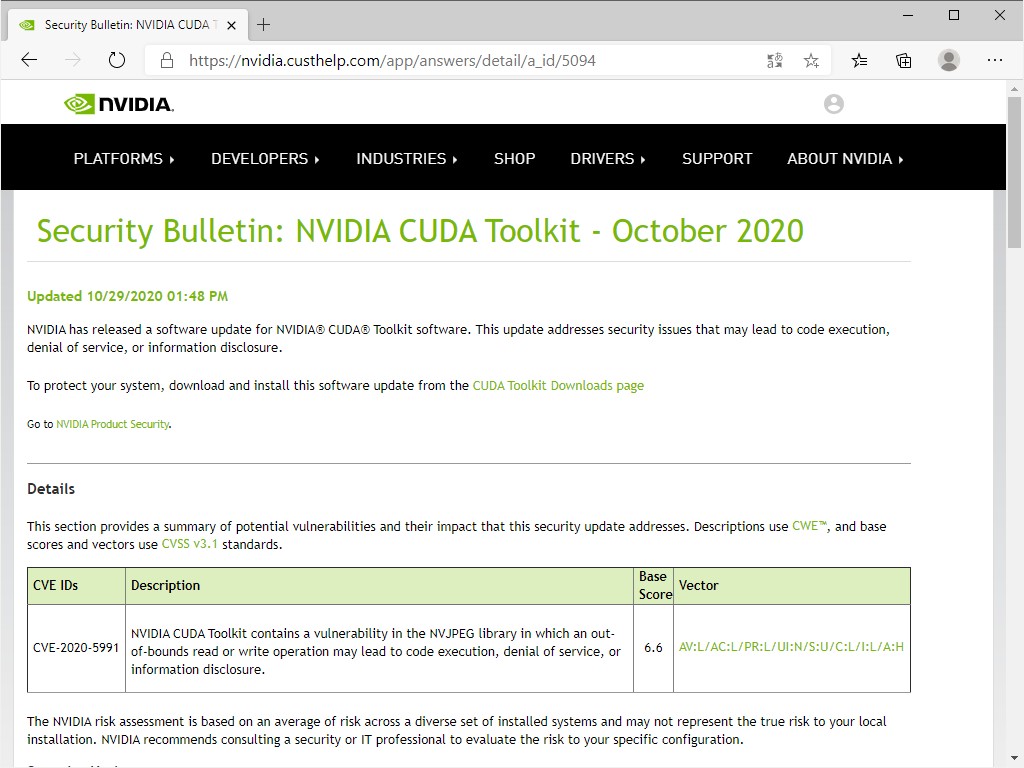Click the Base Score column header
The width and height of the screenshot is (1024, 768).
click(x=653, y=586)
